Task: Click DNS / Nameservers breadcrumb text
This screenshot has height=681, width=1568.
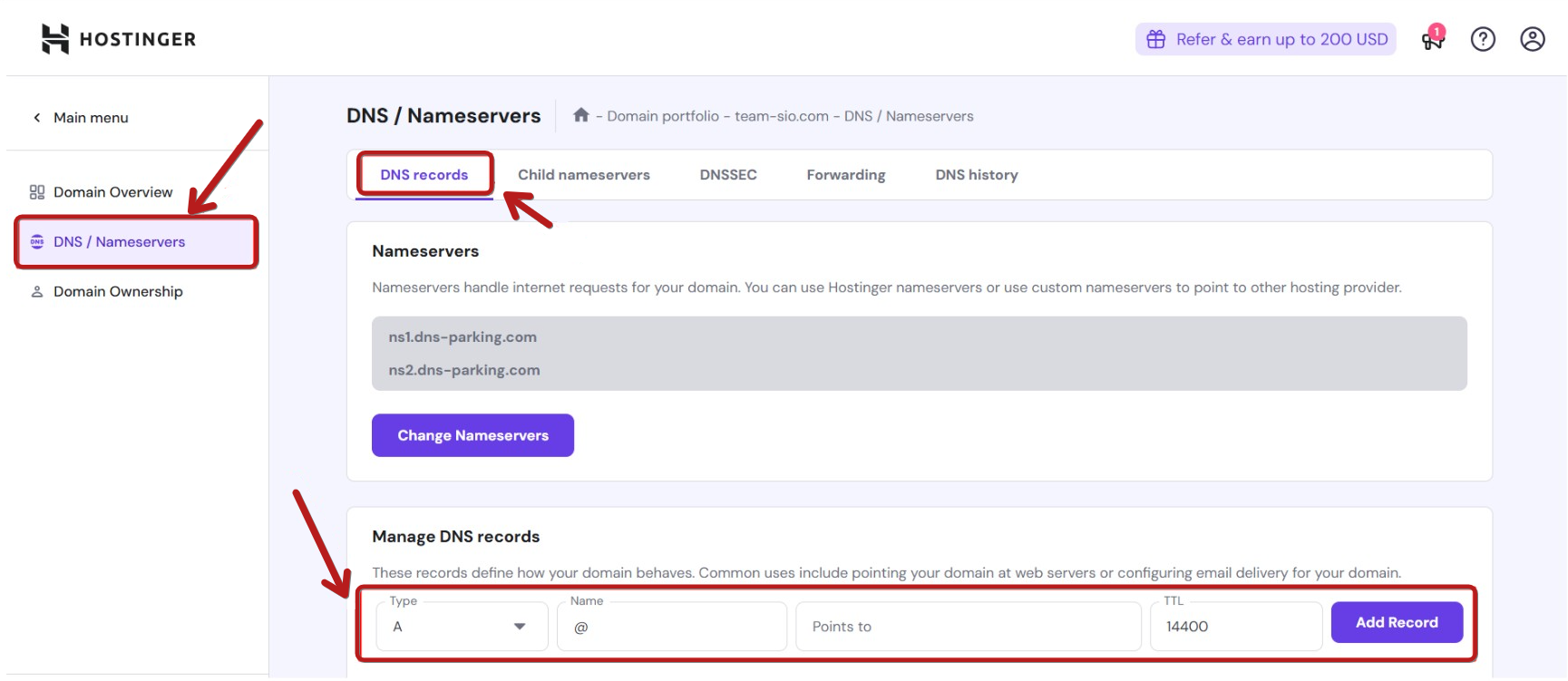Action: (x=909, y=116)
